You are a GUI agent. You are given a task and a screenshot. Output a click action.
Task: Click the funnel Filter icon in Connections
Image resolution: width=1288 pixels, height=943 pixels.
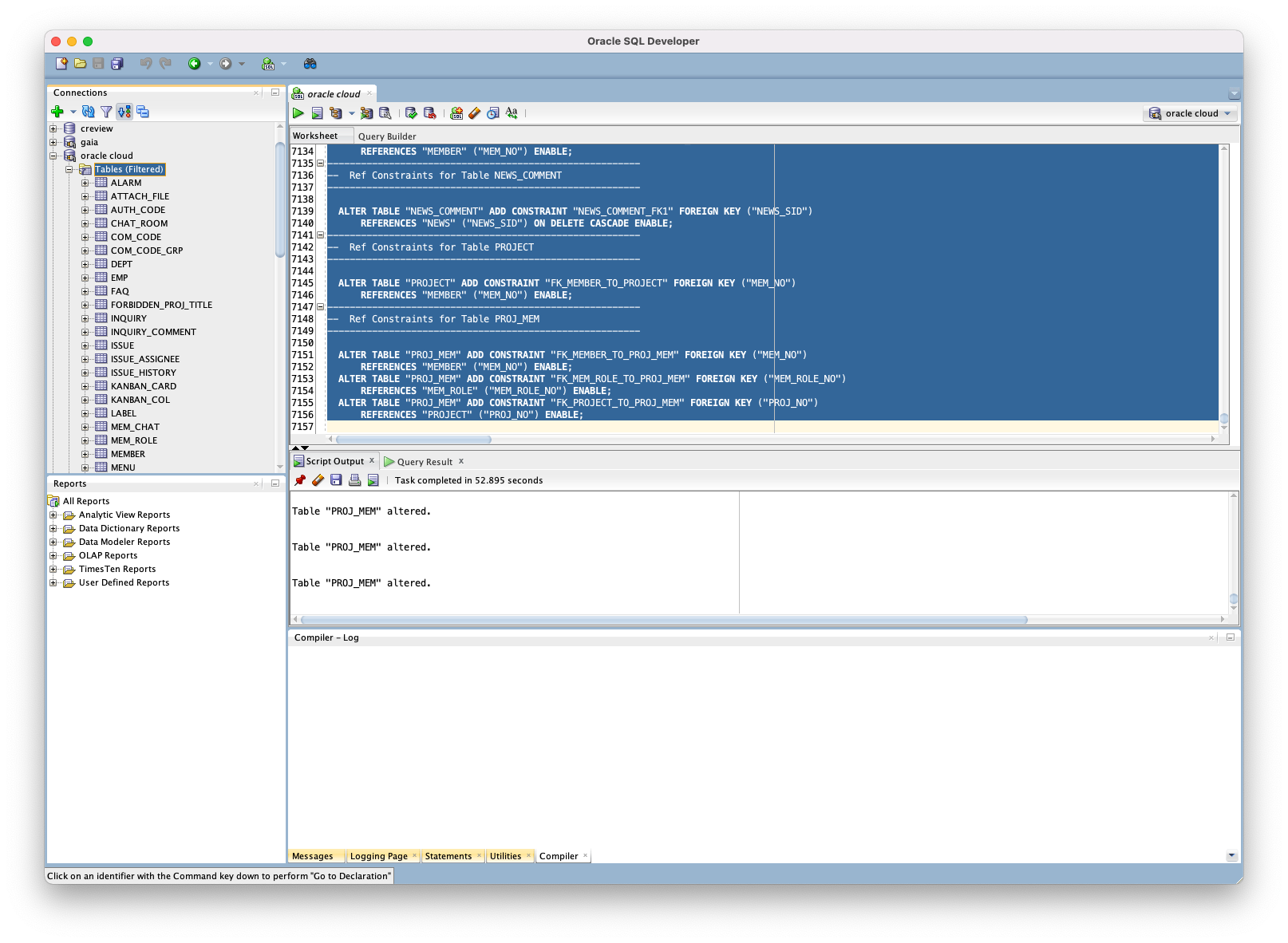106,112
